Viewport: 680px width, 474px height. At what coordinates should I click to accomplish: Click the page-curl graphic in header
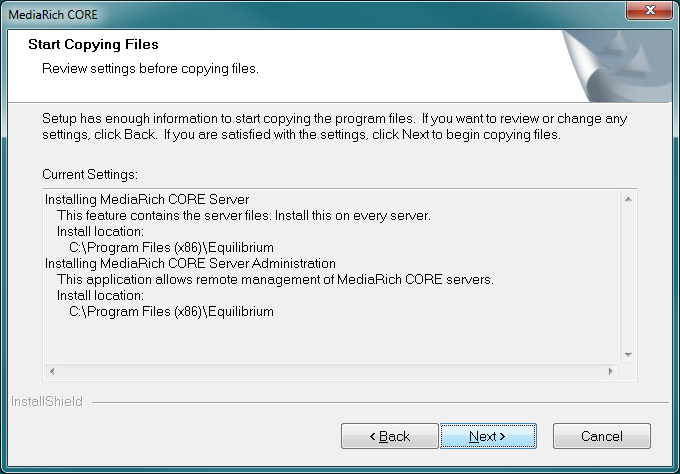[x=617, y=66]
